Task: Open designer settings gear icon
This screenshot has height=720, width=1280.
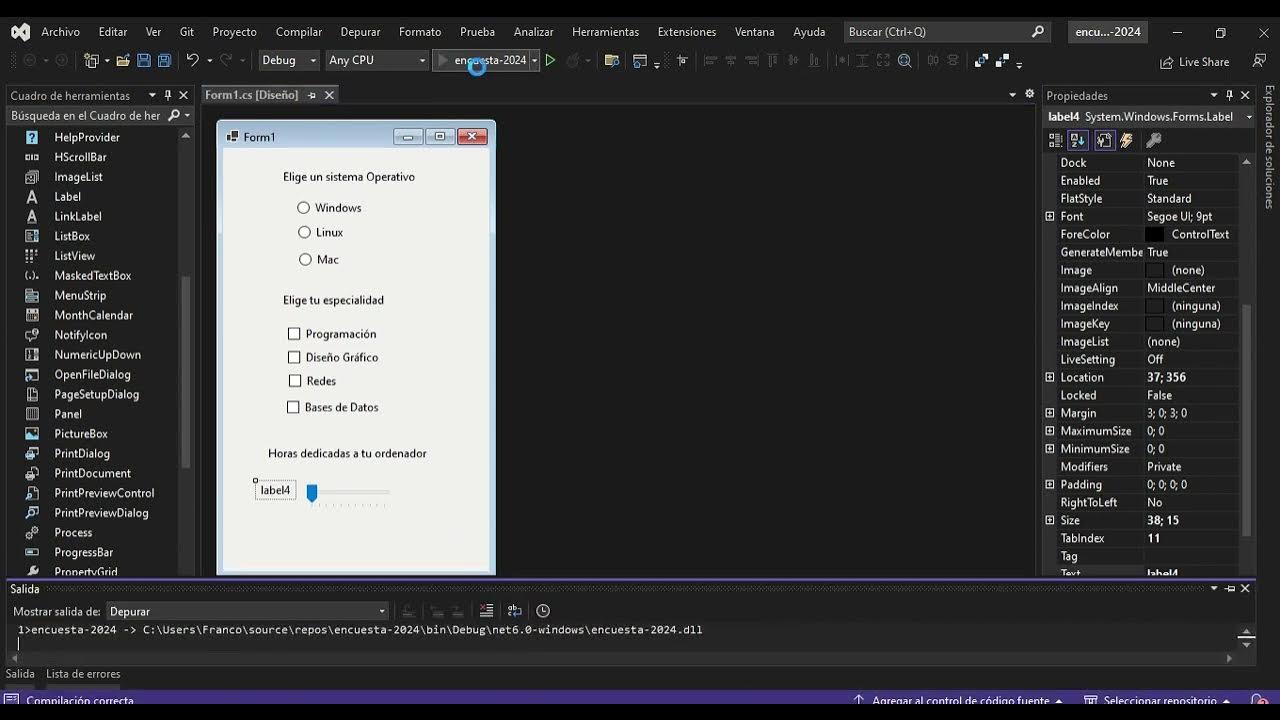Action: click(x=1030, y=94)
